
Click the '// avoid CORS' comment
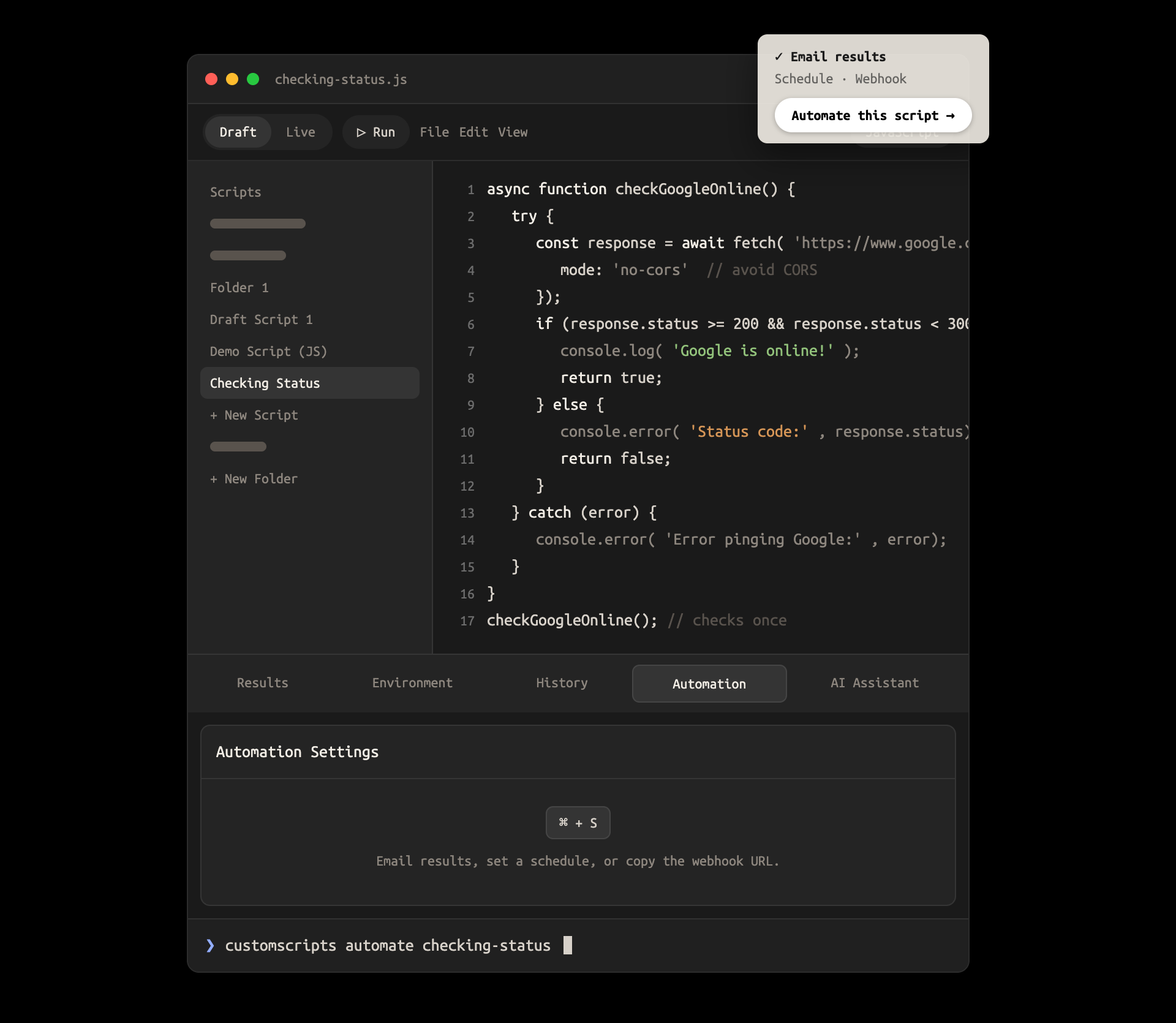tap(762, 270)
